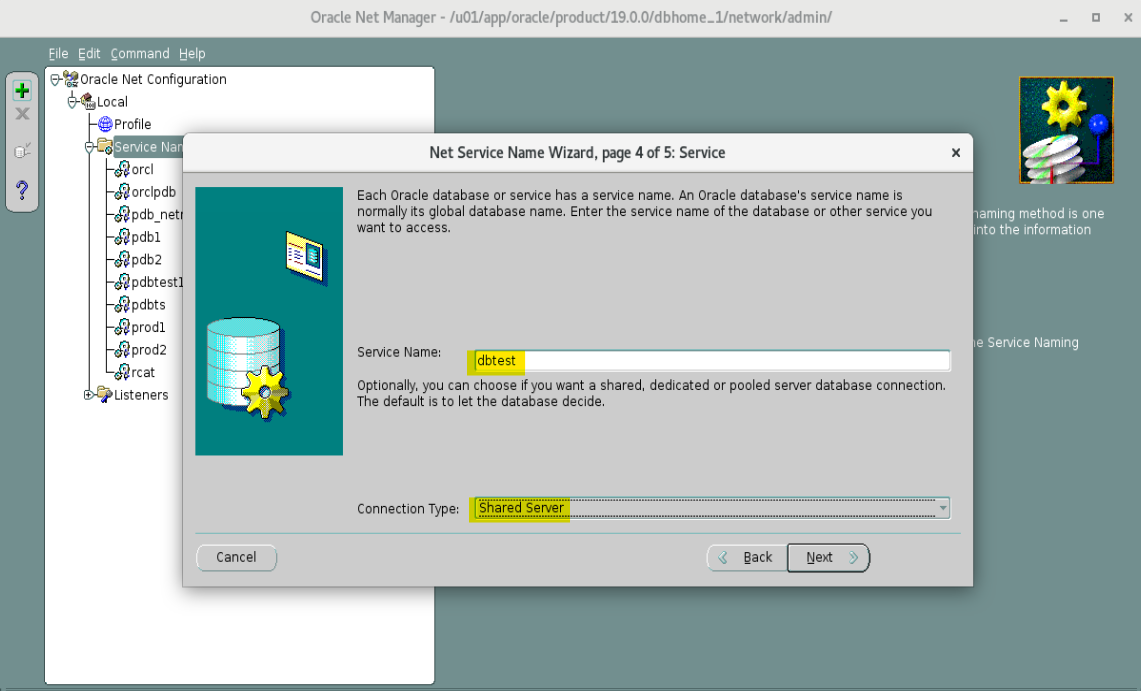This screenshot has width=1141, height=691.
Task: Collapse the Oracle Net Configuration node
Action: coord(55,79)
